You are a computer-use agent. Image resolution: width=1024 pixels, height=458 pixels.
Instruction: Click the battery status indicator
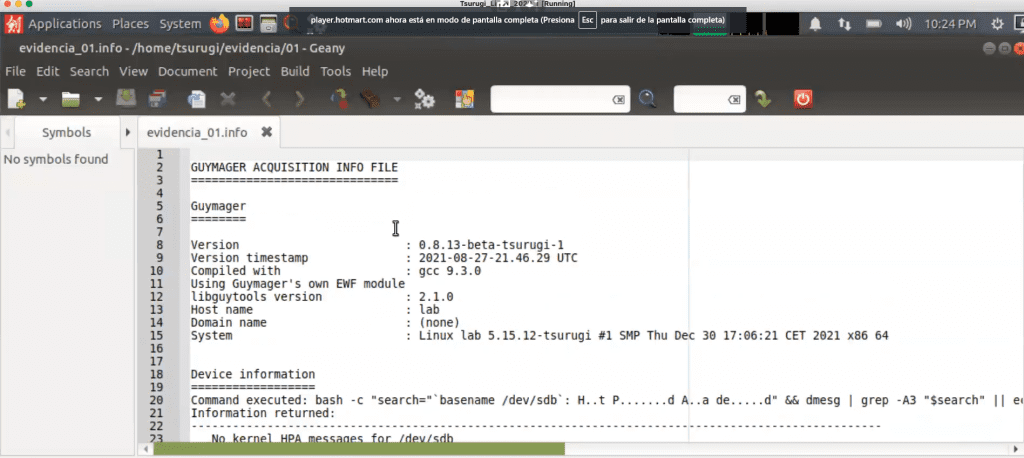coord(874,24)
